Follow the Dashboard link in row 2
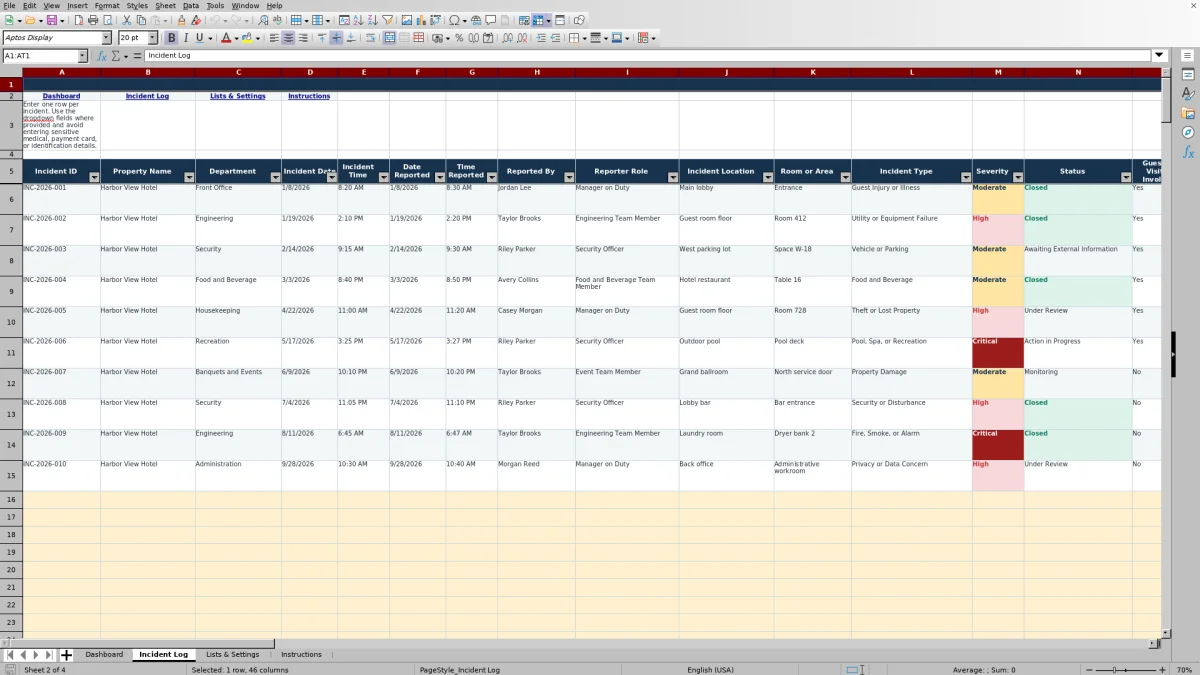Viewport: 1200px width, 675px height. click(62, 96)
